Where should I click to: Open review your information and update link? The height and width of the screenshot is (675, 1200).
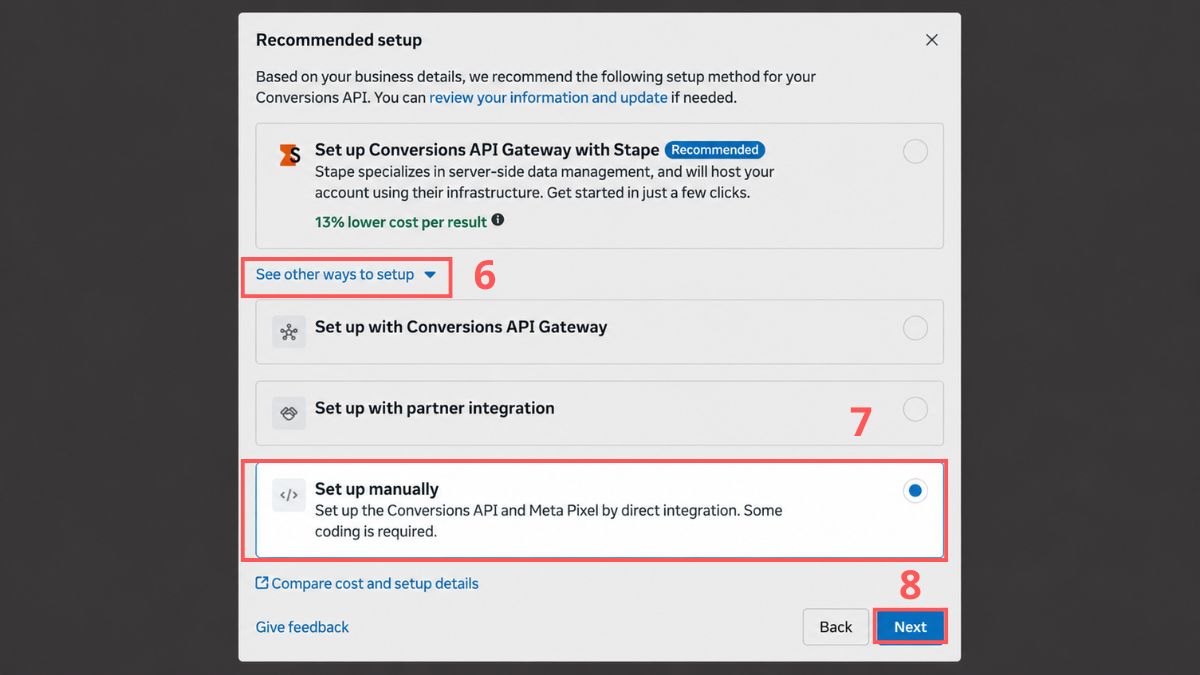coord(548,97)
